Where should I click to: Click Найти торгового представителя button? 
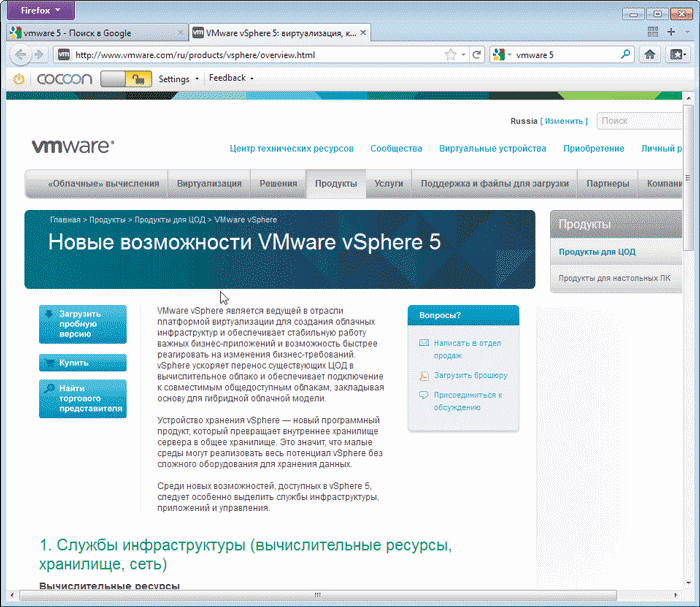(x=83, y=399)
